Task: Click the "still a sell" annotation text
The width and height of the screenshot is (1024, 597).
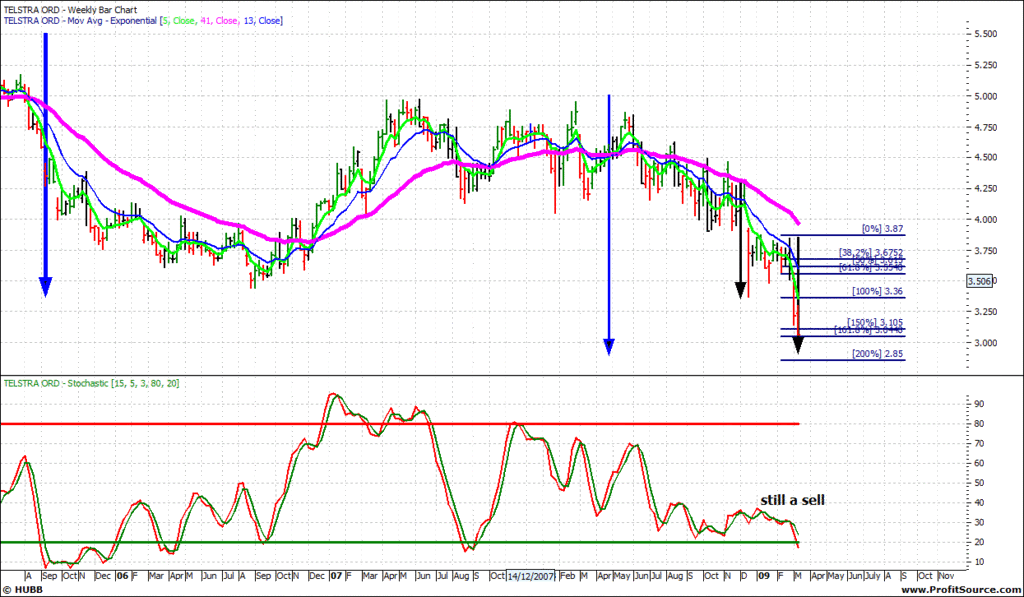Action: [792, 500]
